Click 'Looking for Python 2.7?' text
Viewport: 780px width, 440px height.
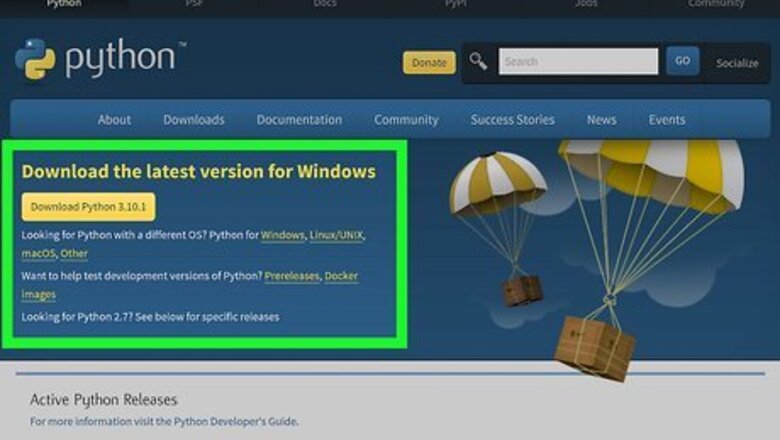pyautogui.click(x=77, y=317)
